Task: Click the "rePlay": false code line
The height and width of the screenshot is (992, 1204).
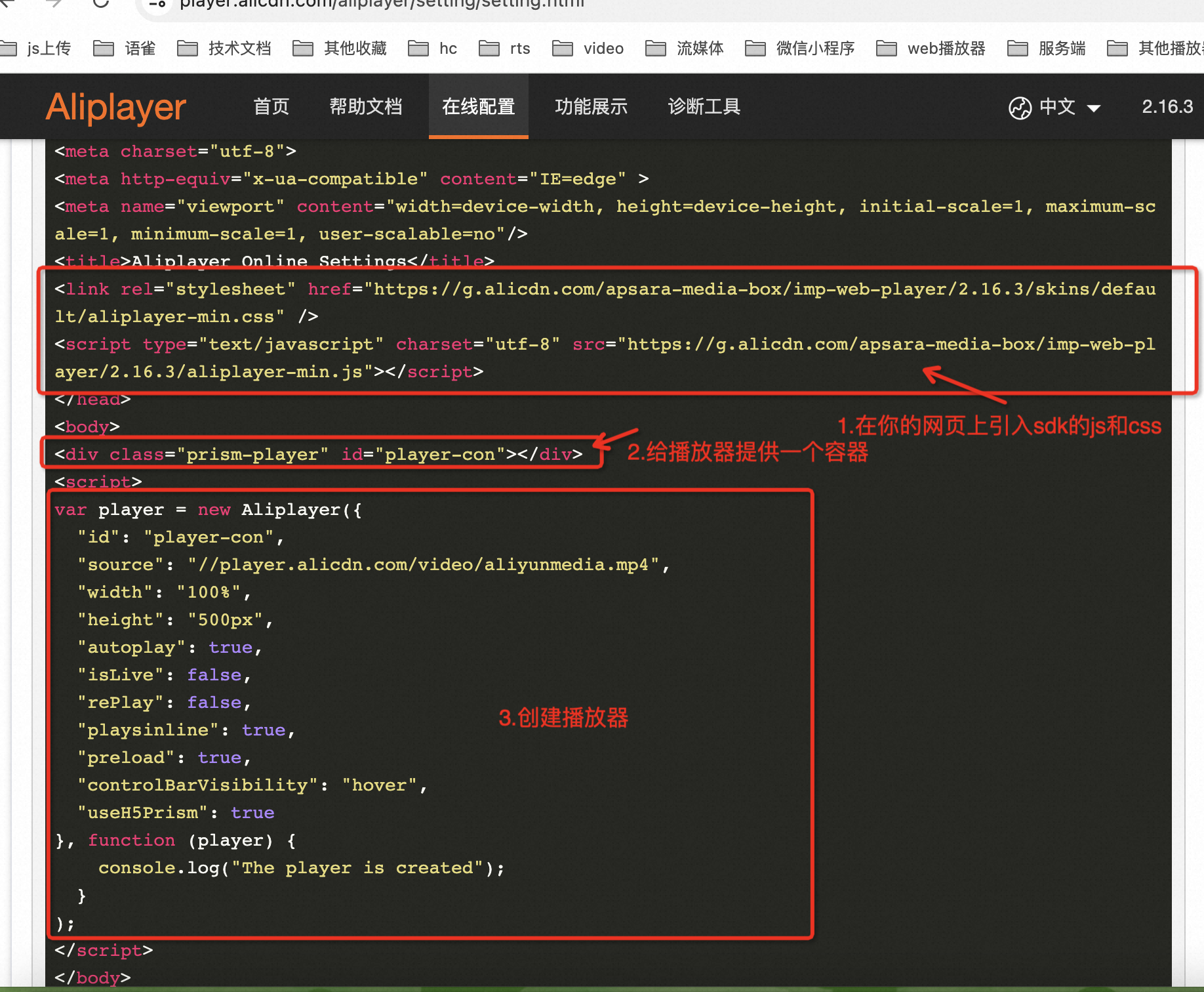Action: pos(165,703)
